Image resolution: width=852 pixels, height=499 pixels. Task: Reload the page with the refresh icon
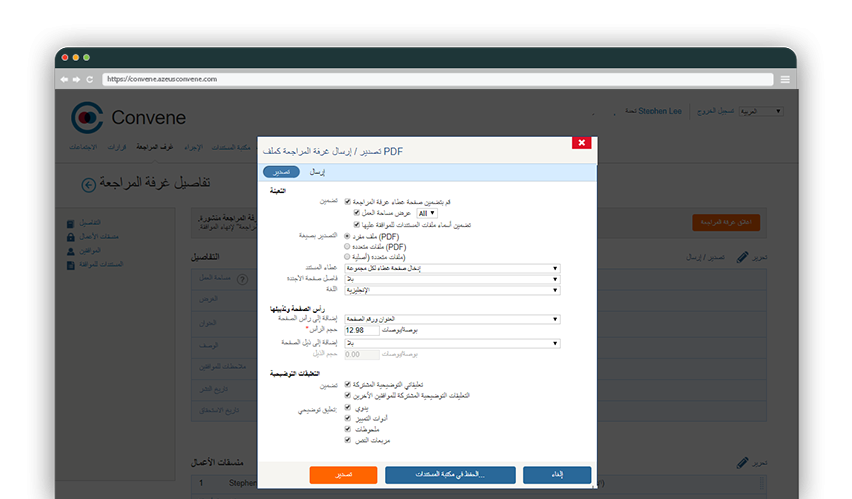pyautogui.click(x=90, y=79)
